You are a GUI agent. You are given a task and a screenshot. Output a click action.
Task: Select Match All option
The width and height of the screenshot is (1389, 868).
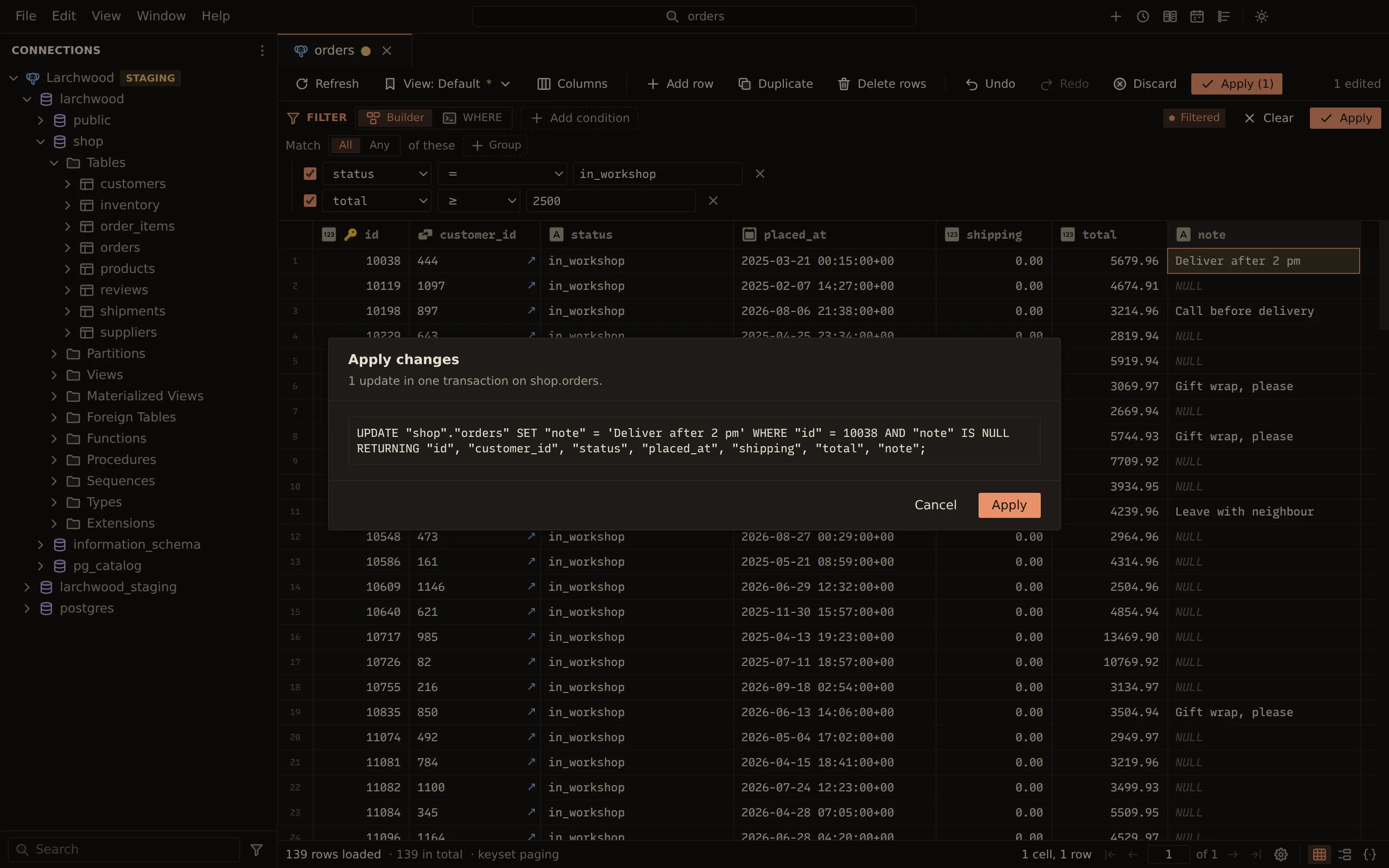pyautogui.click(x=345, y=145)
